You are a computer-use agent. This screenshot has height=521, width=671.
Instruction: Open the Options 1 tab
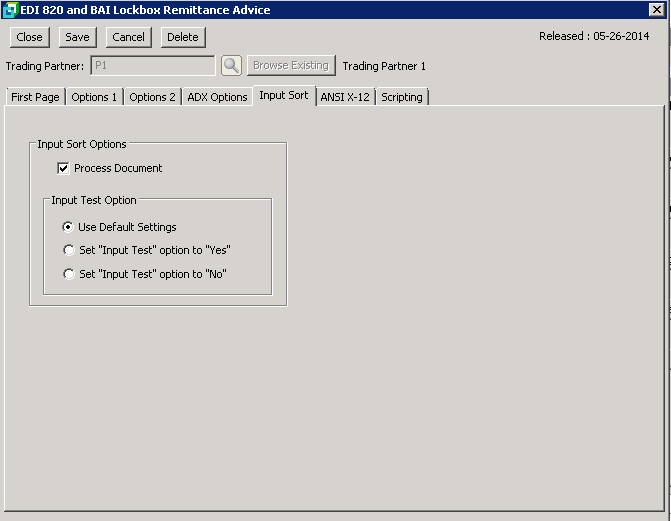click(94, 97)
